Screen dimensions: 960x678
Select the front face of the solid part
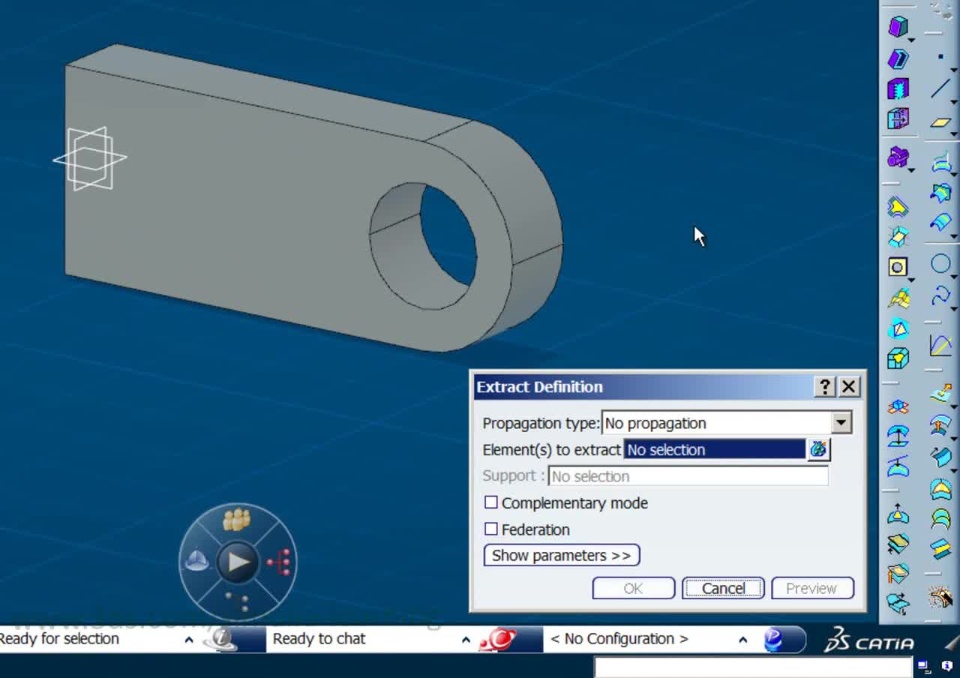(245, 208)
